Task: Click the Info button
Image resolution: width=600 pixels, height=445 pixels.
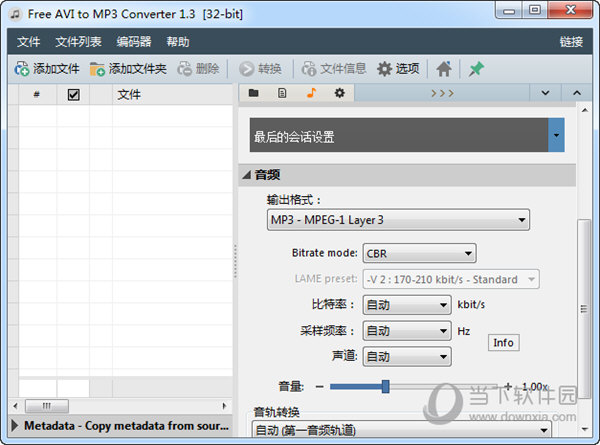Action: (x=503, y=343)
